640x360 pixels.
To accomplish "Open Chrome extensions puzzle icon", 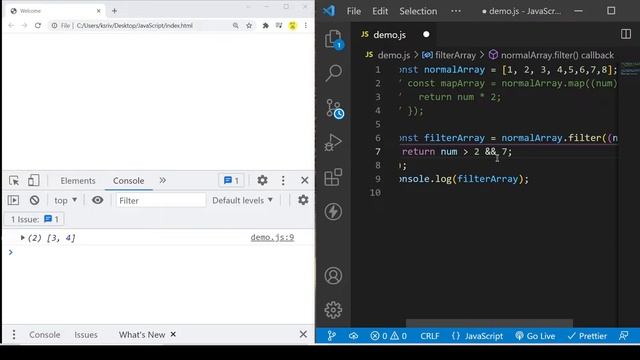I will (265, 25).
